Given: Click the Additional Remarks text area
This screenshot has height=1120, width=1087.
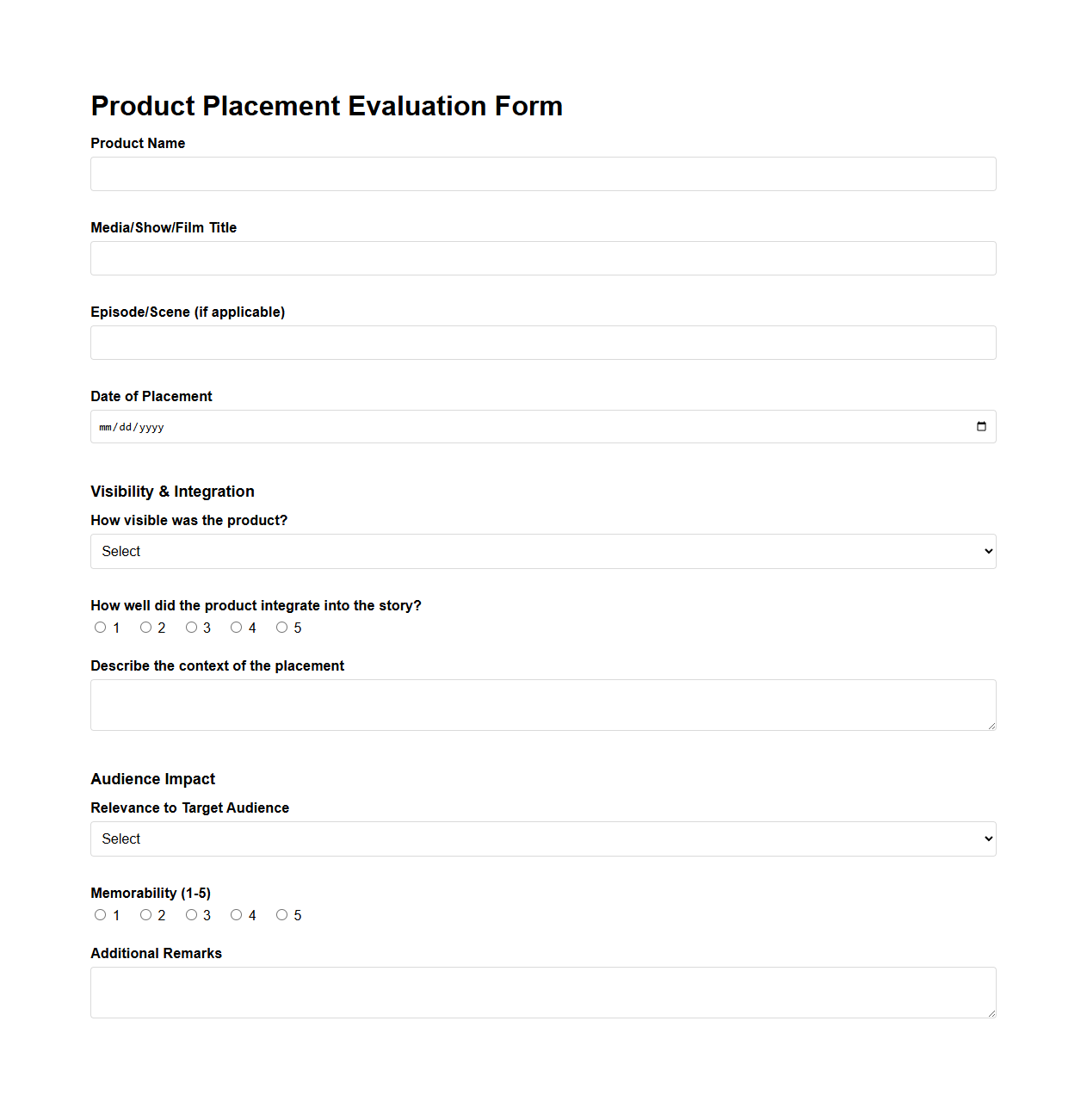Looking at the screenshot, I should click(542, 992).
